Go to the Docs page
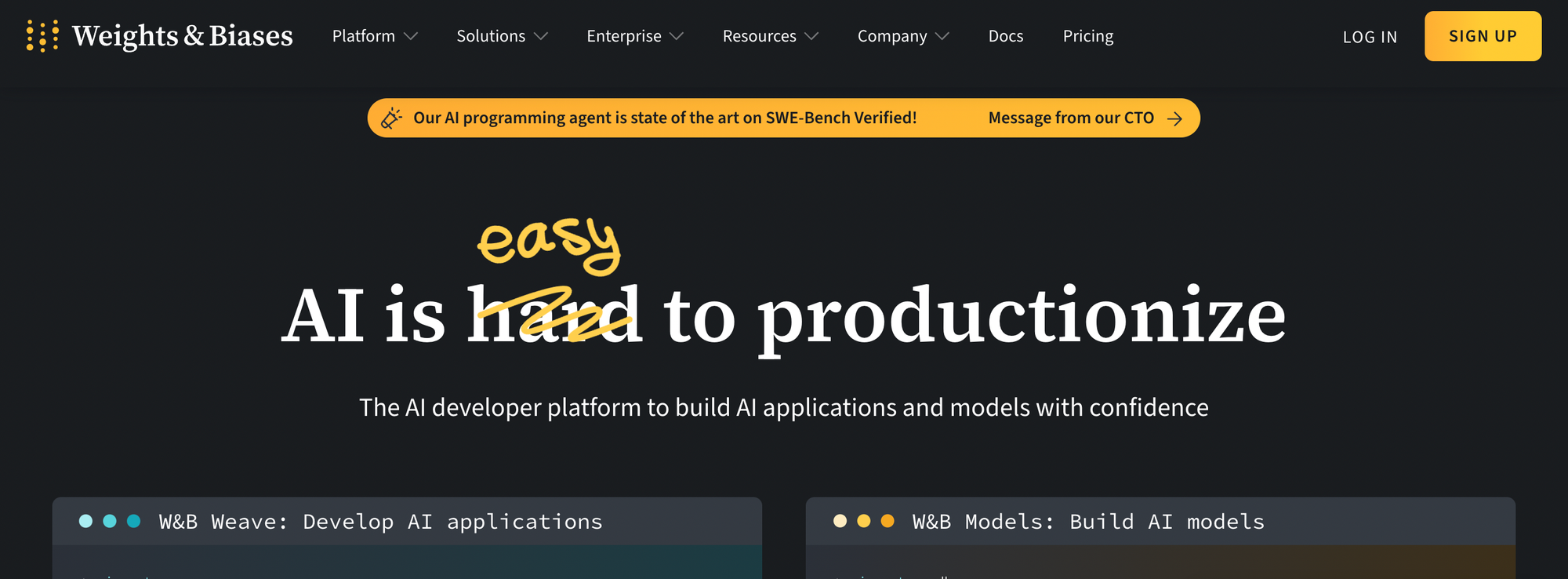The height and width of the screenshot is (579, 1568). pos(1006,36)
